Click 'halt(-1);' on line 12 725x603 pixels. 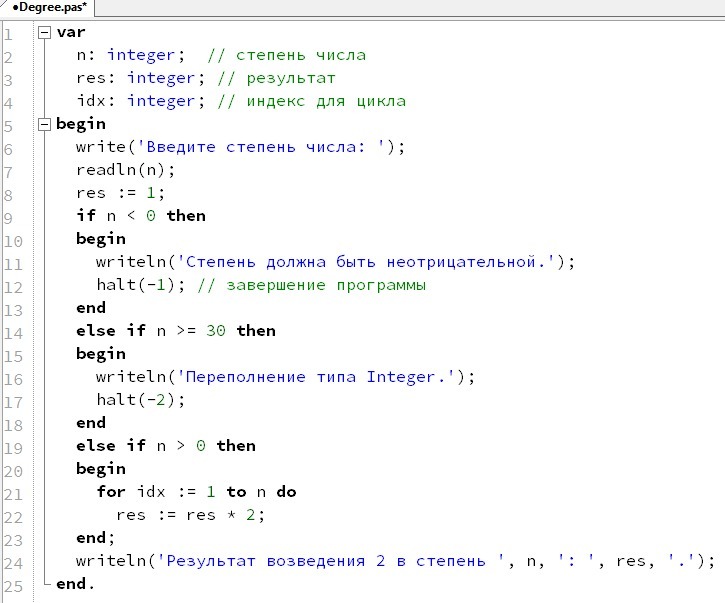141,285
